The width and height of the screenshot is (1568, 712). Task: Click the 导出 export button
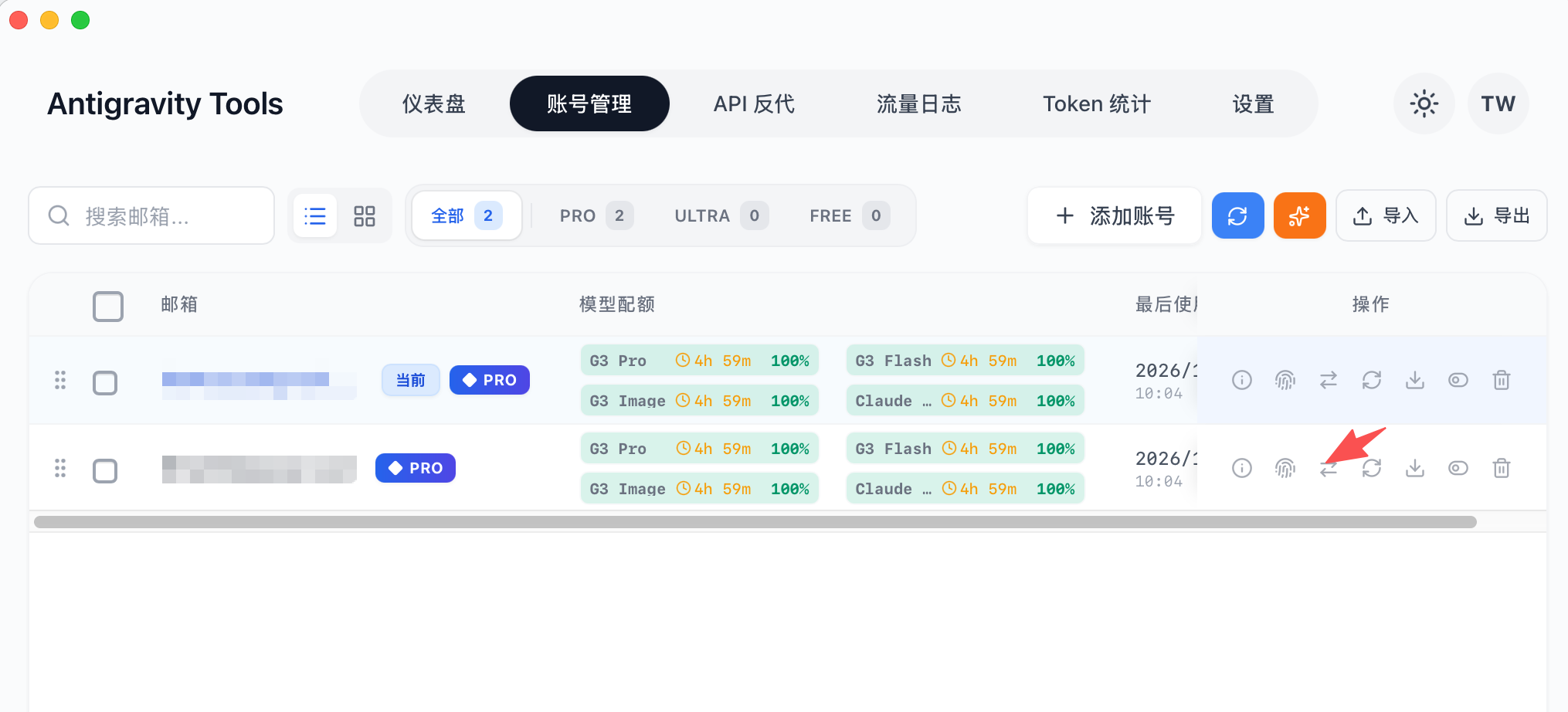1497,215
